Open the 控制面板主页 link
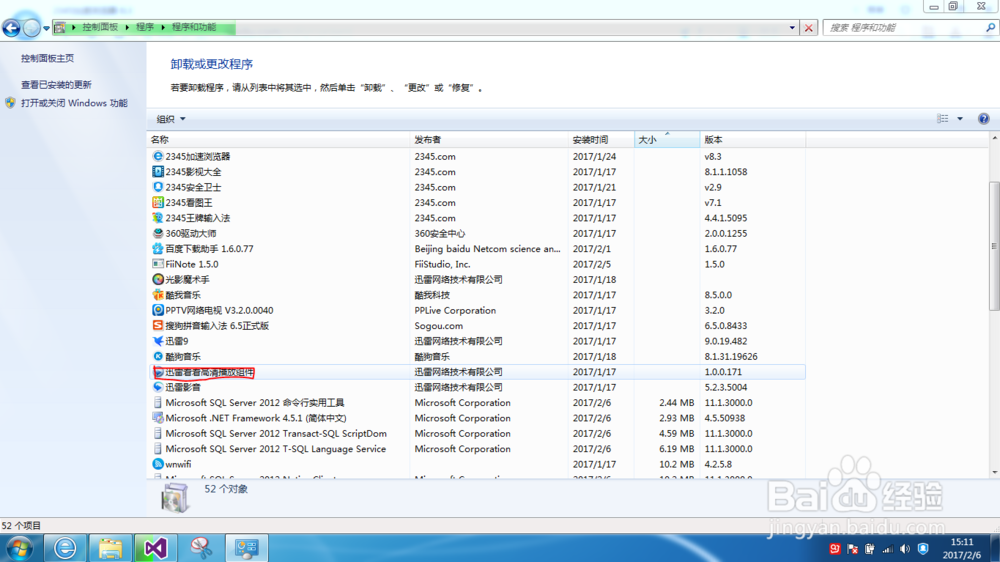 47,58
